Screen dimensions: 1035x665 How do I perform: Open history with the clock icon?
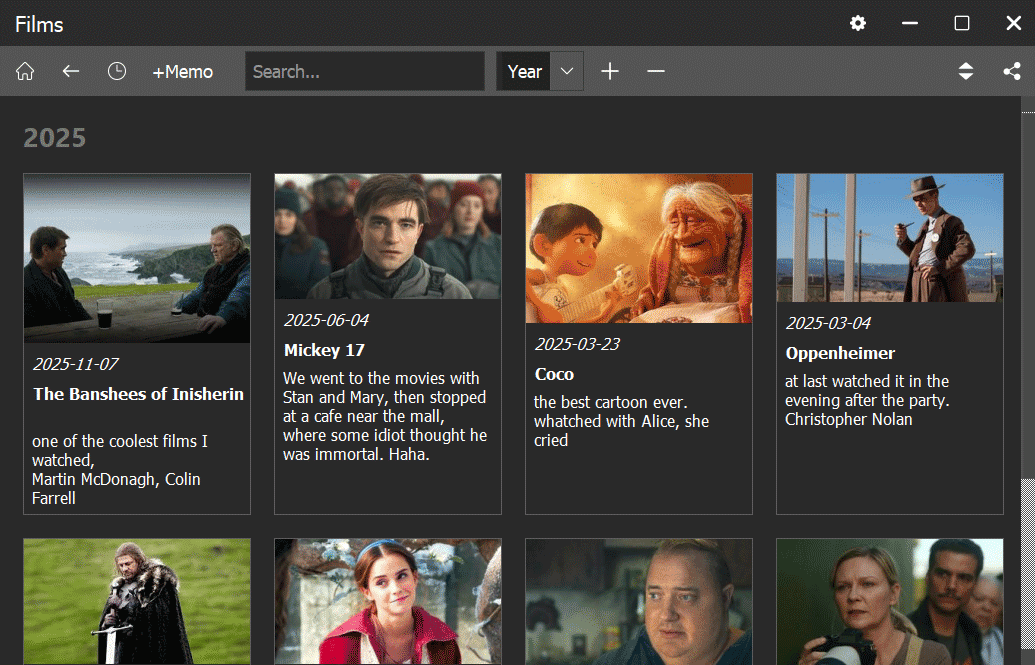click(x=117, y=72)
